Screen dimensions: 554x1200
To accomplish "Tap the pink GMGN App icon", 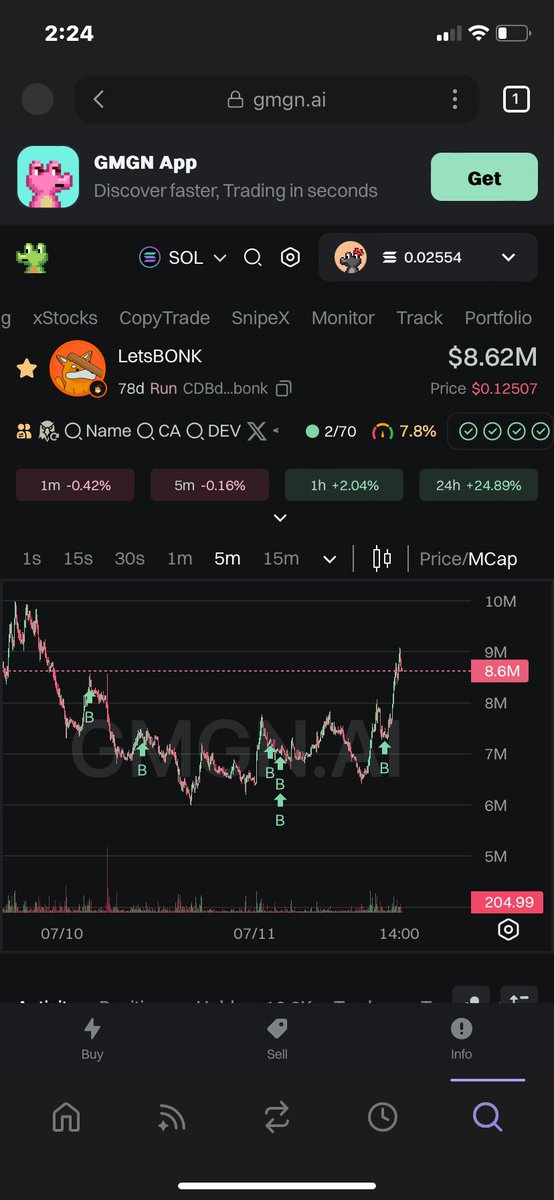I will point(48,177).
